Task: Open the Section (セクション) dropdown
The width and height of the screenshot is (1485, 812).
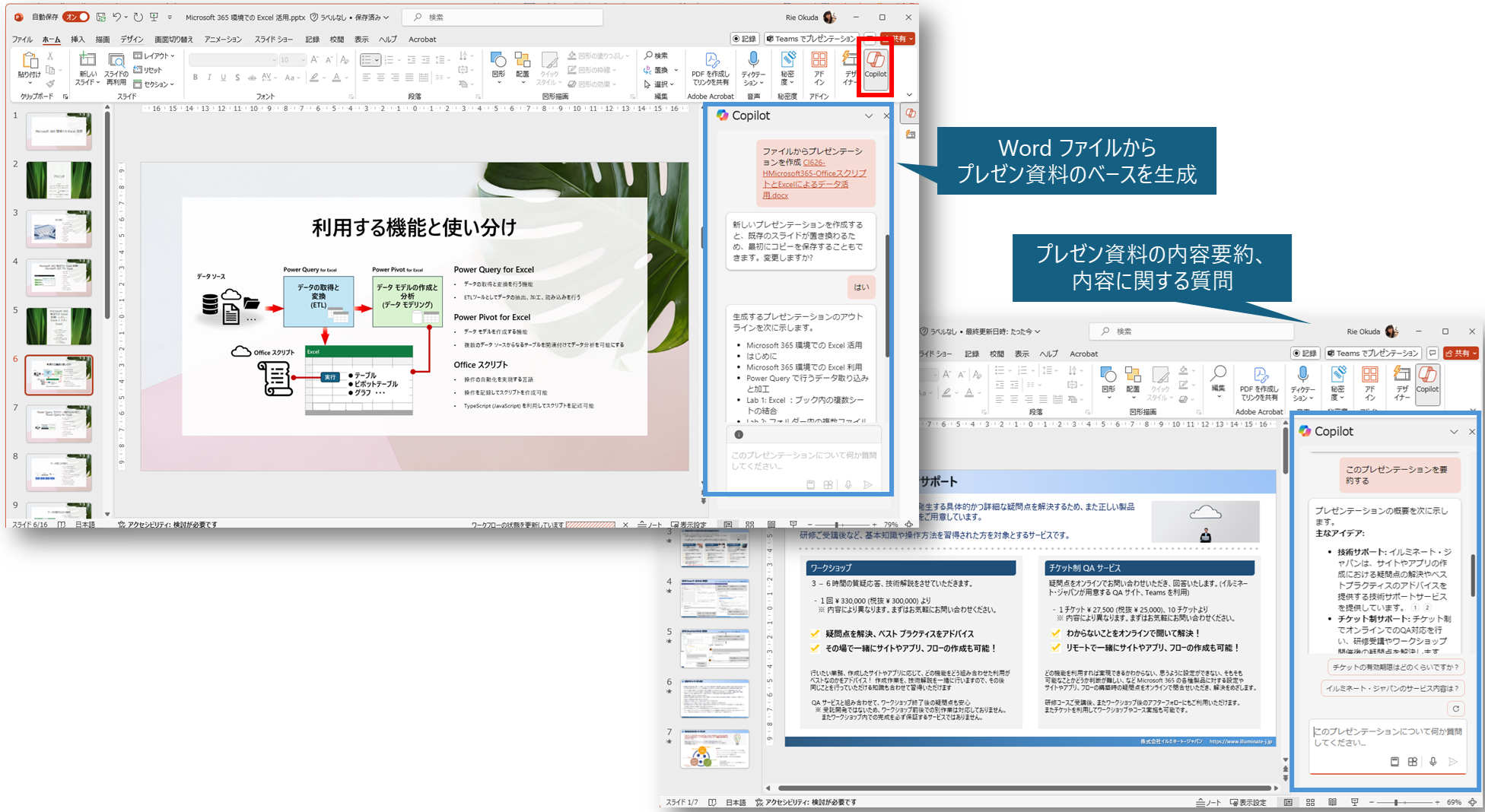Action: point(154,84)
